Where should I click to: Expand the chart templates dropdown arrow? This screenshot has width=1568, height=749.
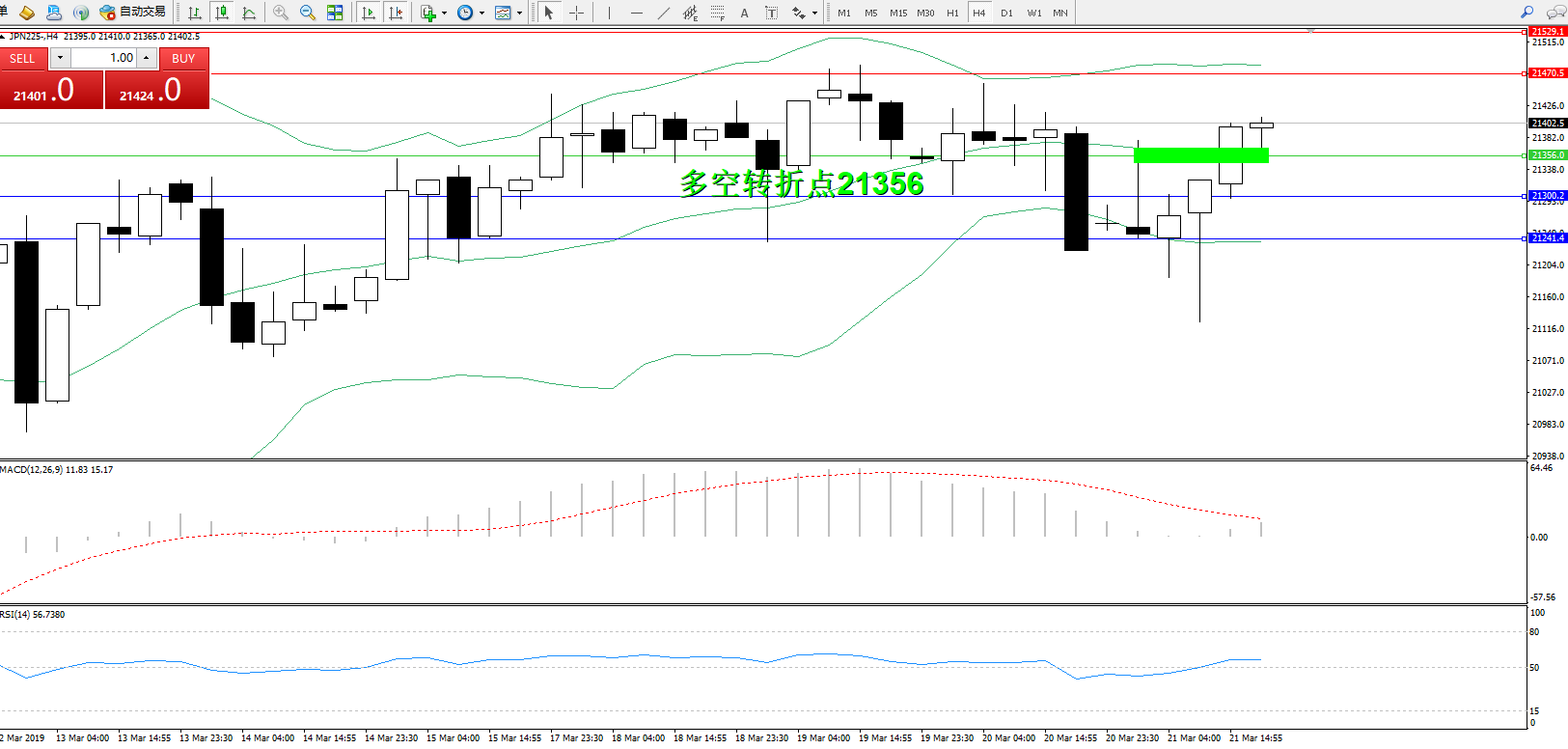(x=520, y=14)
